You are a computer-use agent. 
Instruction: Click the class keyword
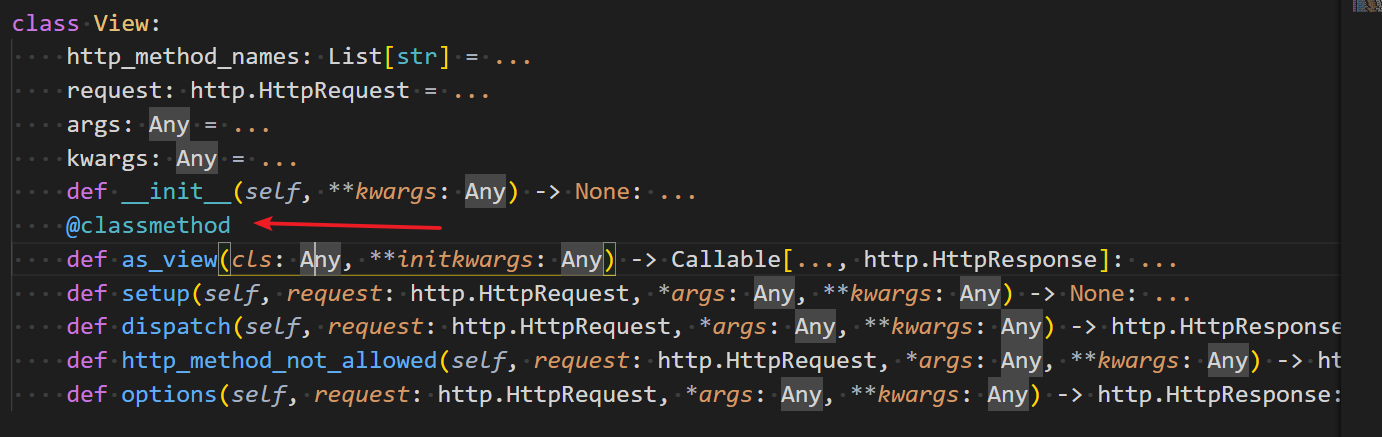pyautogui.click(x=45, y=22)
